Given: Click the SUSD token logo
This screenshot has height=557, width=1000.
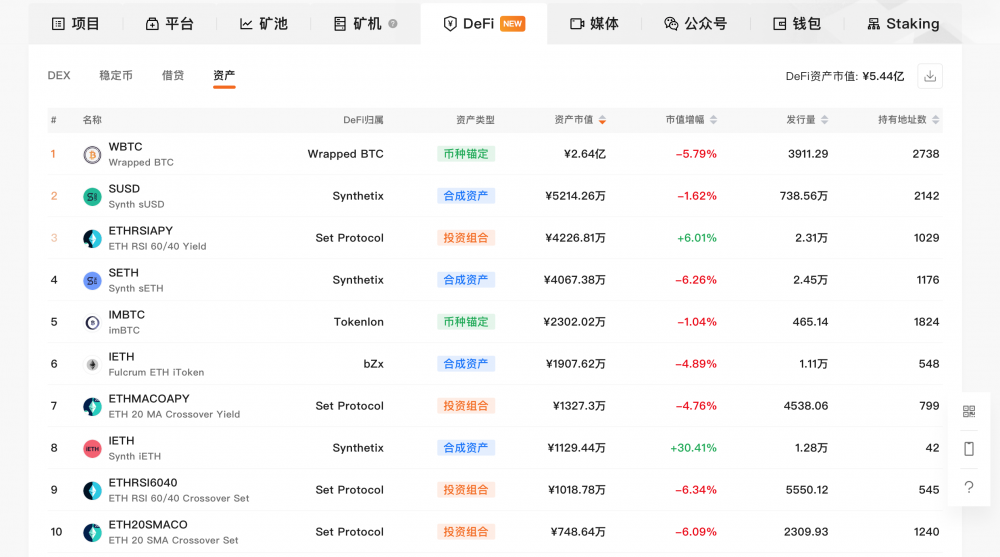Looking at the screenshot, I should coord(92,197).
